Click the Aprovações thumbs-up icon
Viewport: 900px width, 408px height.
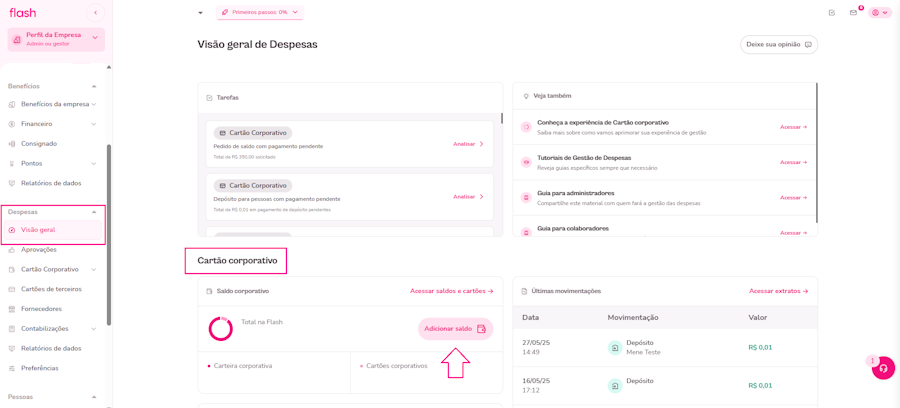pos(12,250)
